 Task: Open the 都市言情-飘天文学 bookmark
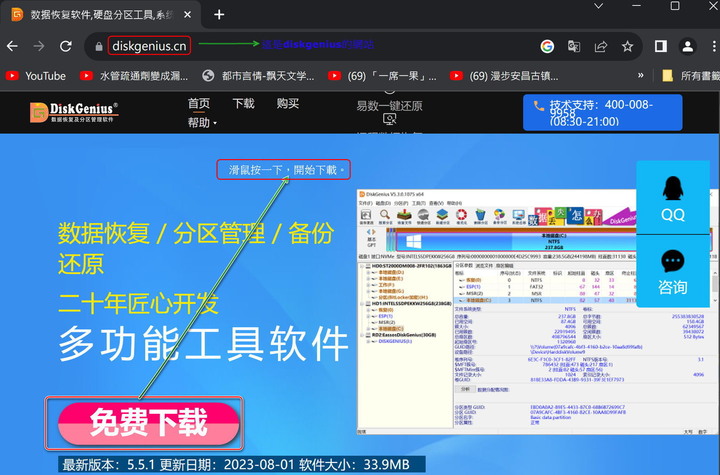pyautogui.click(x=259, y=76)
